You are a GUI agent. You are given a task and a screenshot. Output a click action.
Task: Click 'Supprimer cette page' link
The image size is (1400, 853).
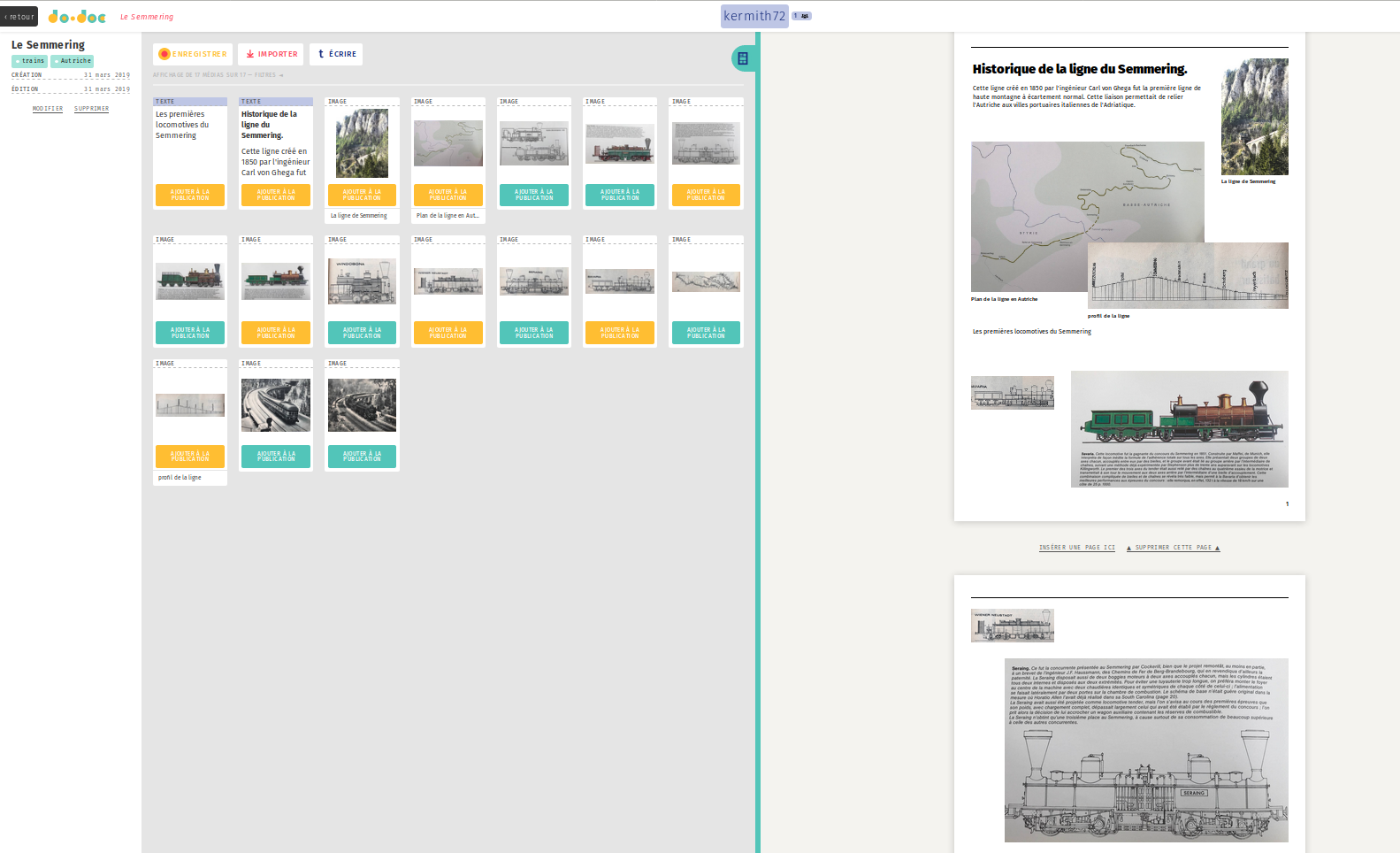pos(1173,548)
